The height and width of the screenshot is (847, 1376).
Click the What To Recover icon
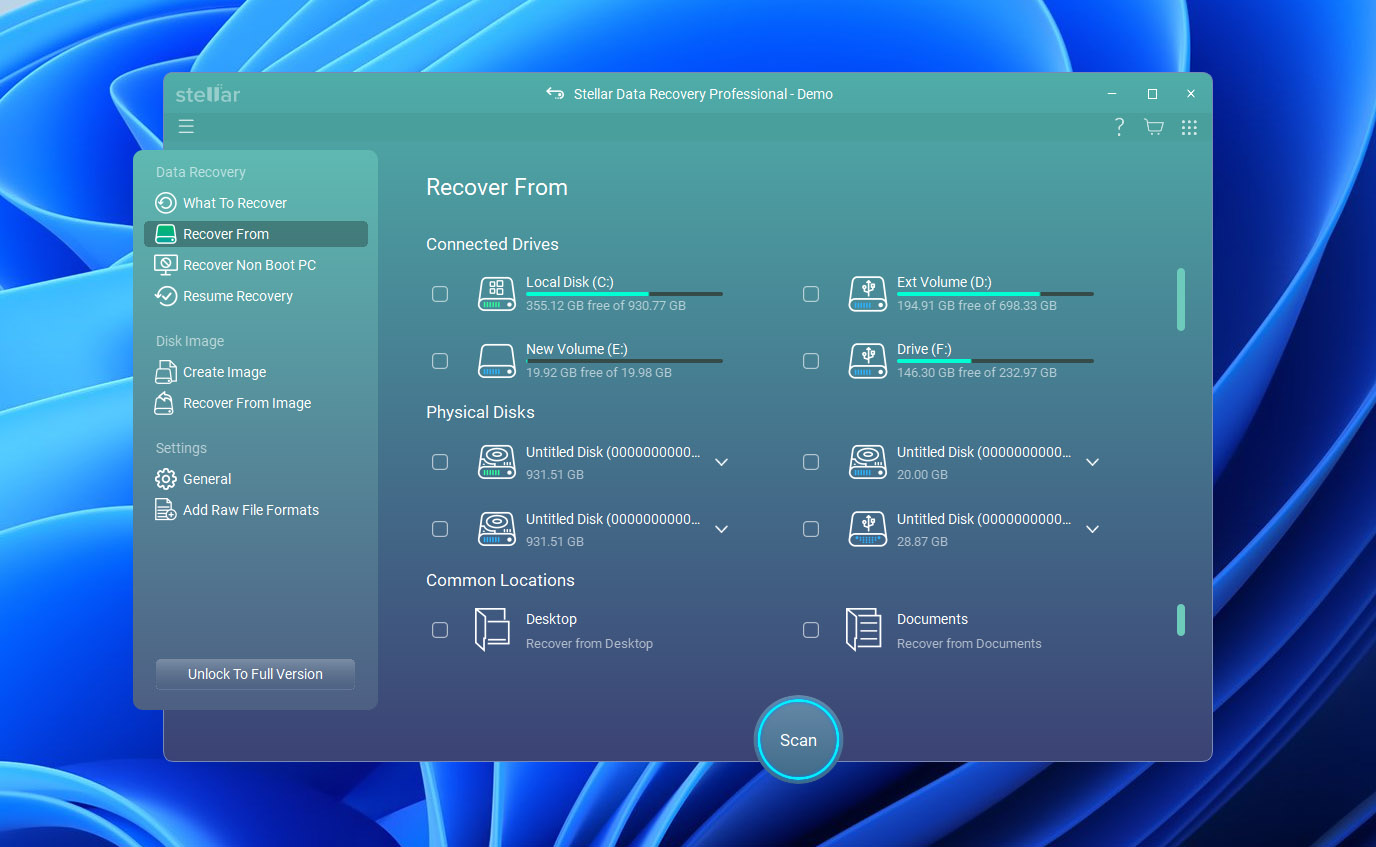pyautogui.click(x=166, y=203)
